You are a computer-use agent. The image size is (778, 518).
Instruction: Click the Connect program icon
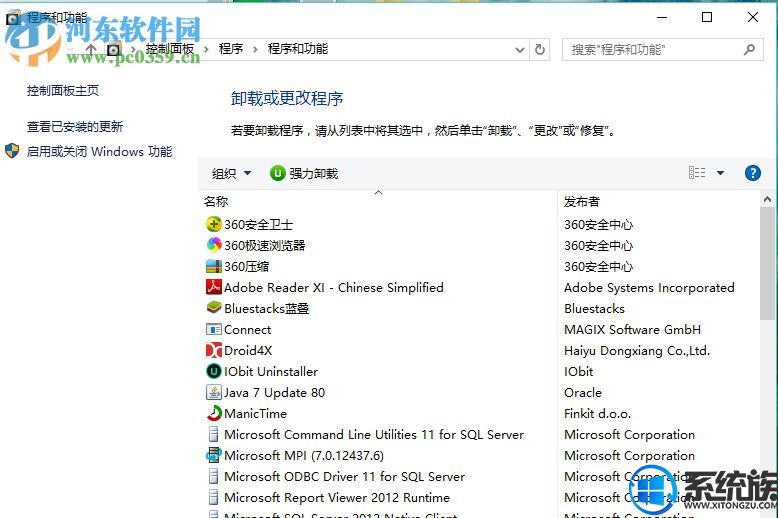[213, 329]
